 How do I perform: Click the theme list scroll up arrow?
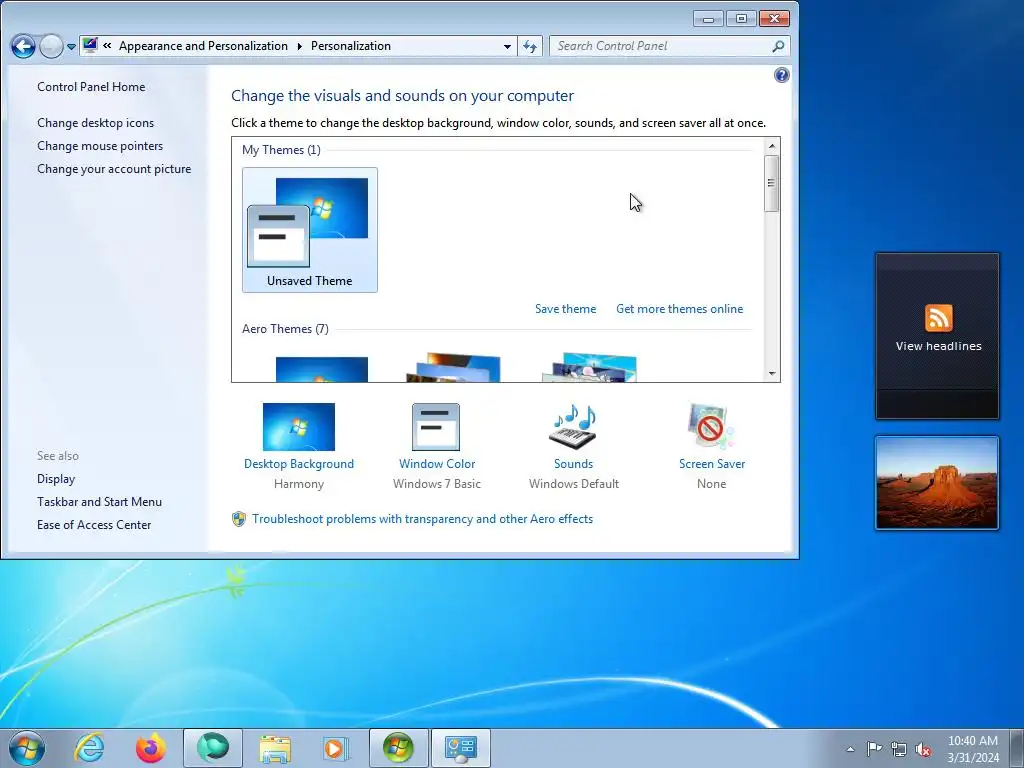point(771,146)
